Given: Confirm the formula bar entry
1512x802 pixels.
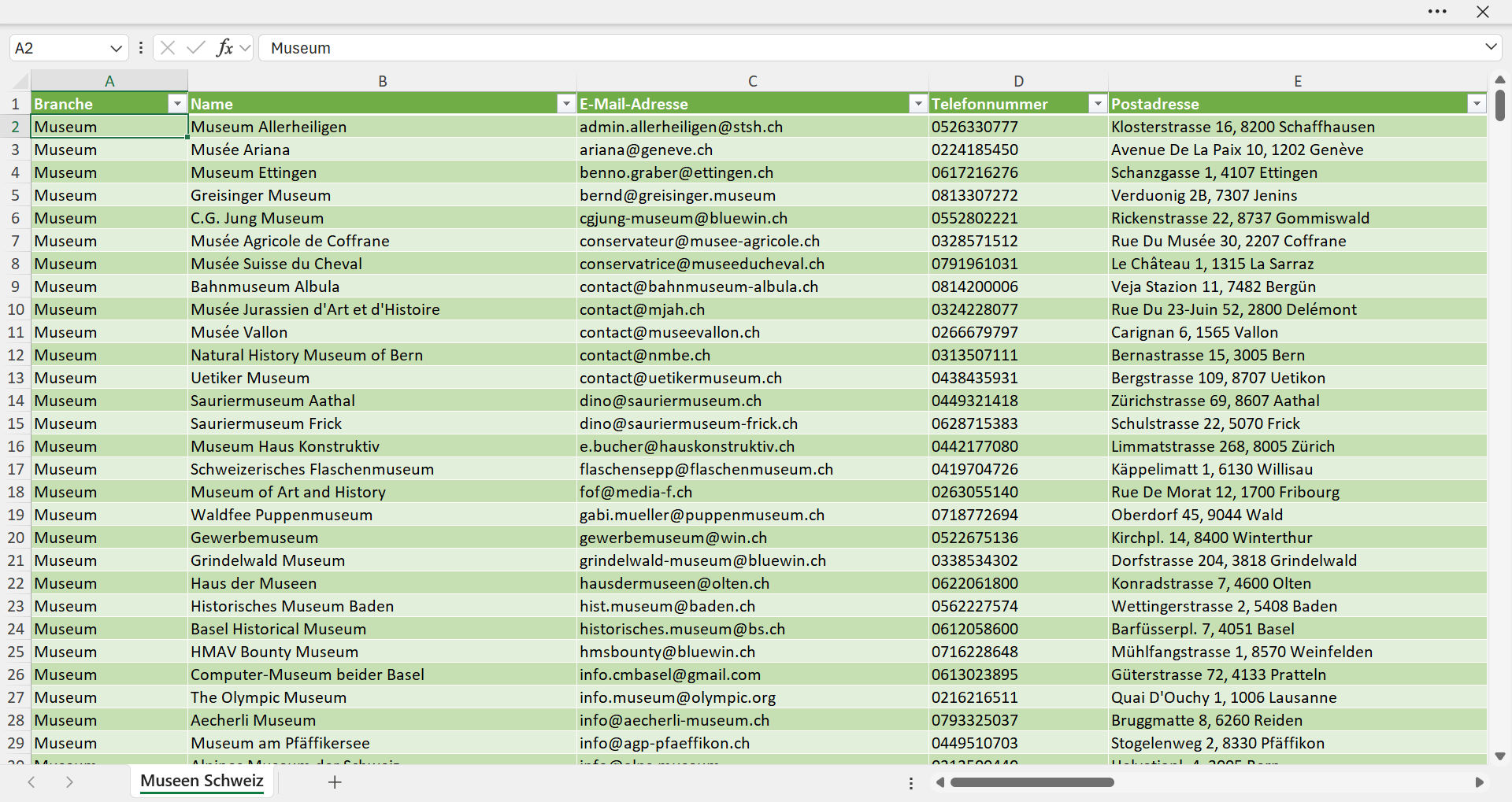Looking at the screenshot, I should point(196,48).
